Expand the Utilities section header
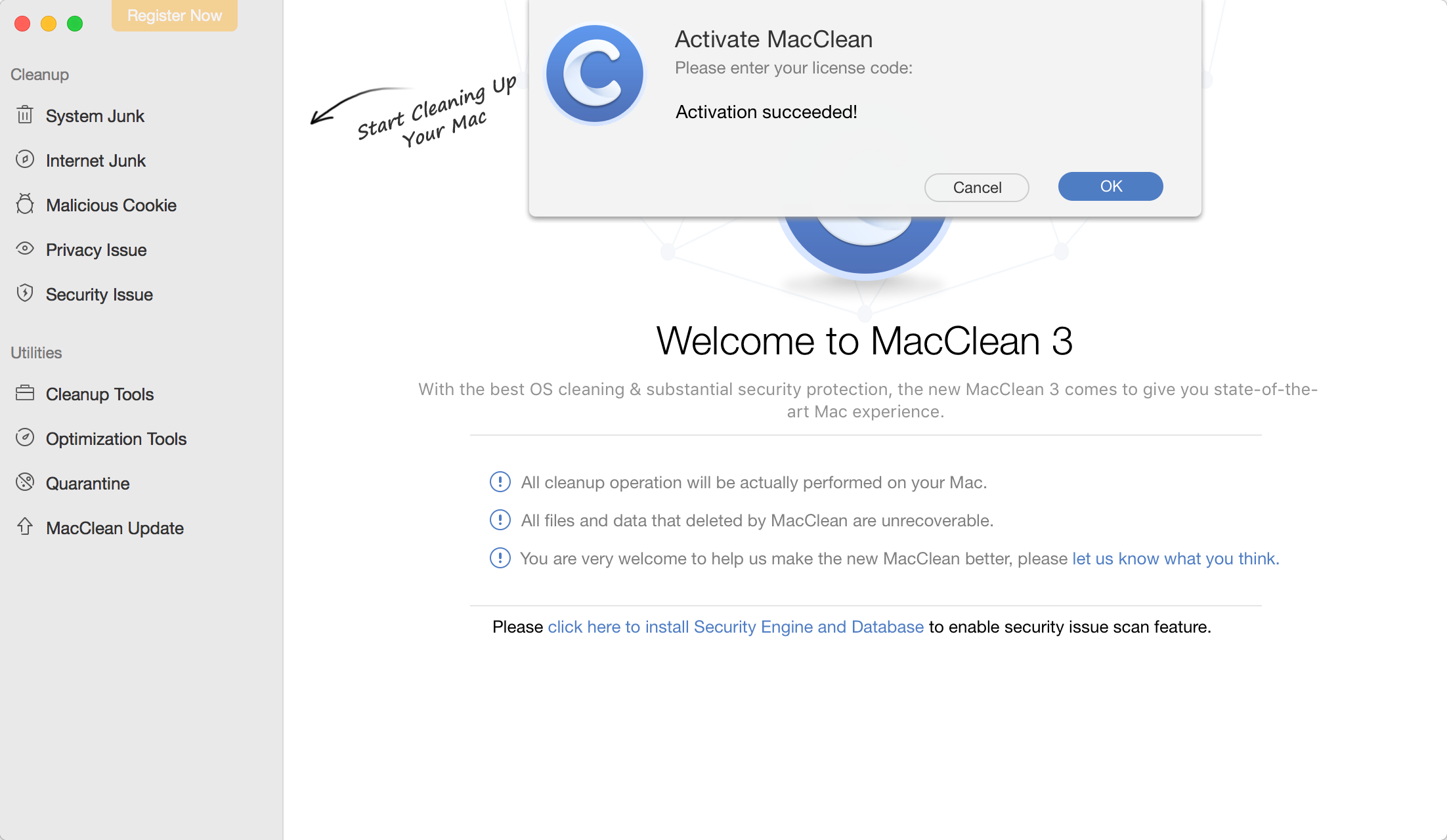The width and height of the screenshot is (1447, 840). point(36,352)
